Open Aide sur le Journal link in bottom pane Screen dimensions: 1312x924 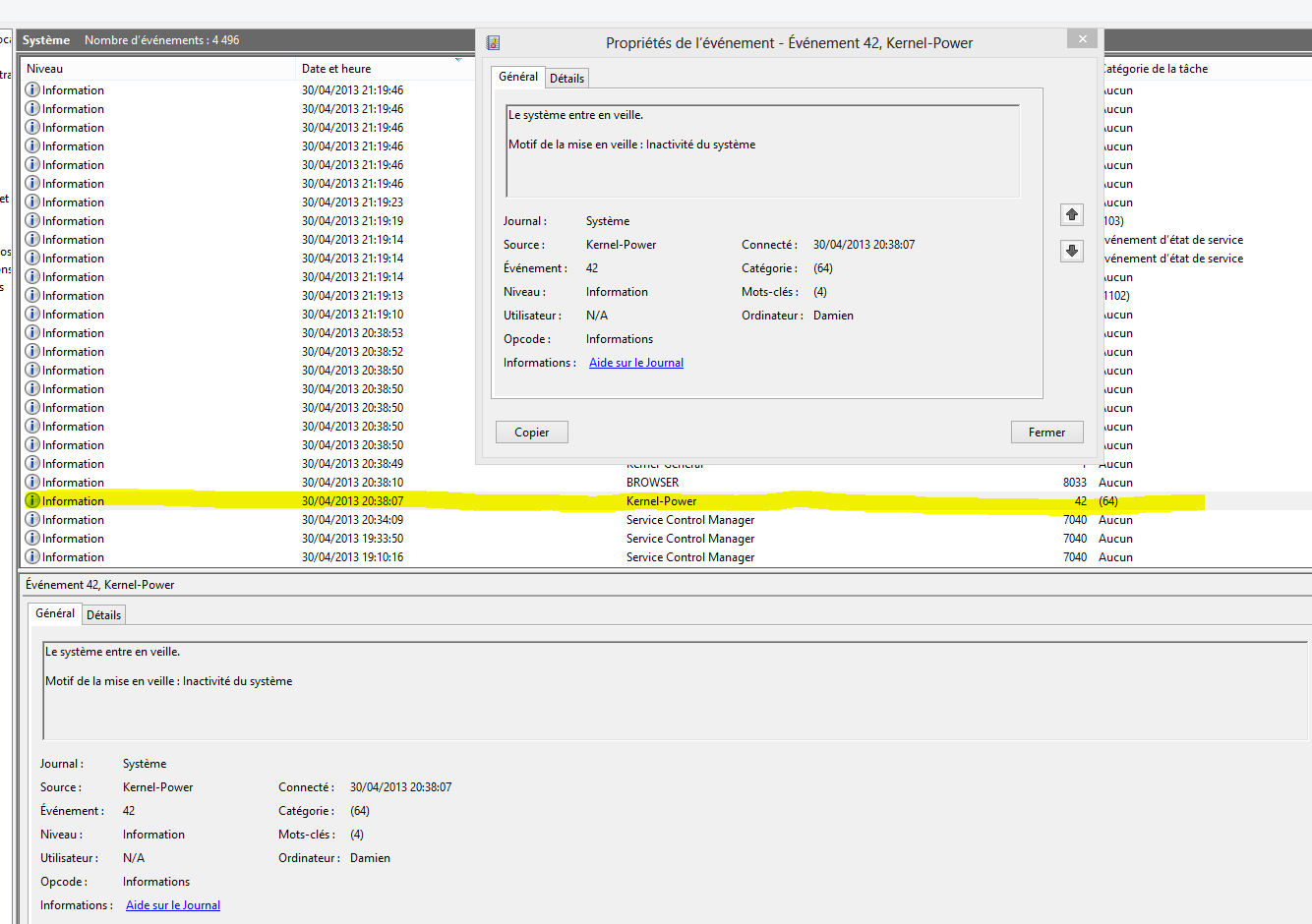(172, 905)
